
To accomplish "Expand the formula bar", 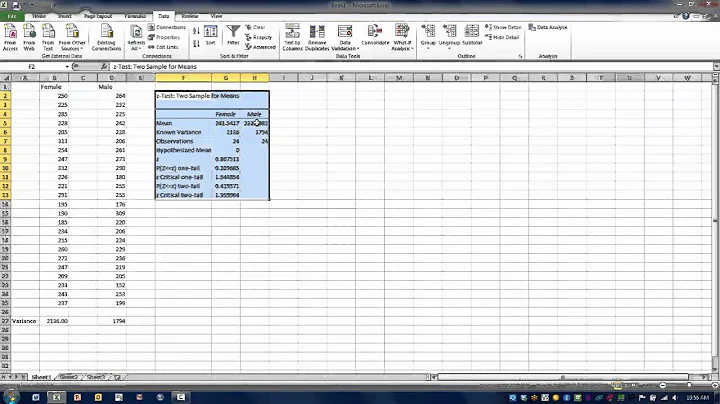I will pos(716,67).
